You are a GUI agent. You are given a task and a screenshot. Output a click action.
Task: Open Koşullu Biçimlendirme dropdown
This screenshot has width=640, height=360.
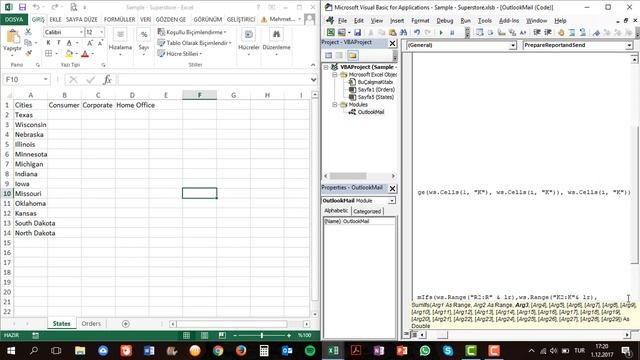(x=192, y=32)
